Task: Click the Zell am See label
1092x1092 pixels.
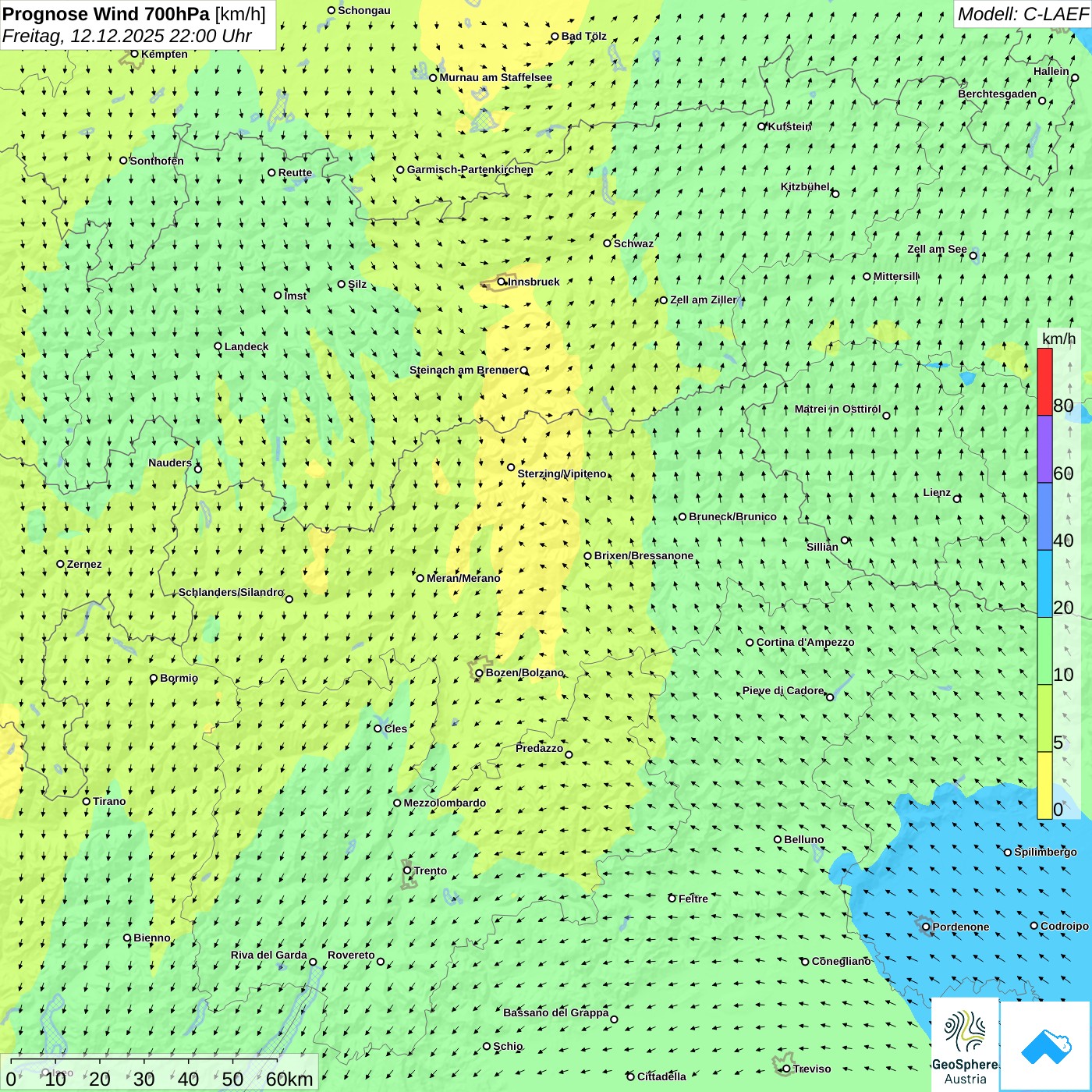Action: [x=937, y=250]
